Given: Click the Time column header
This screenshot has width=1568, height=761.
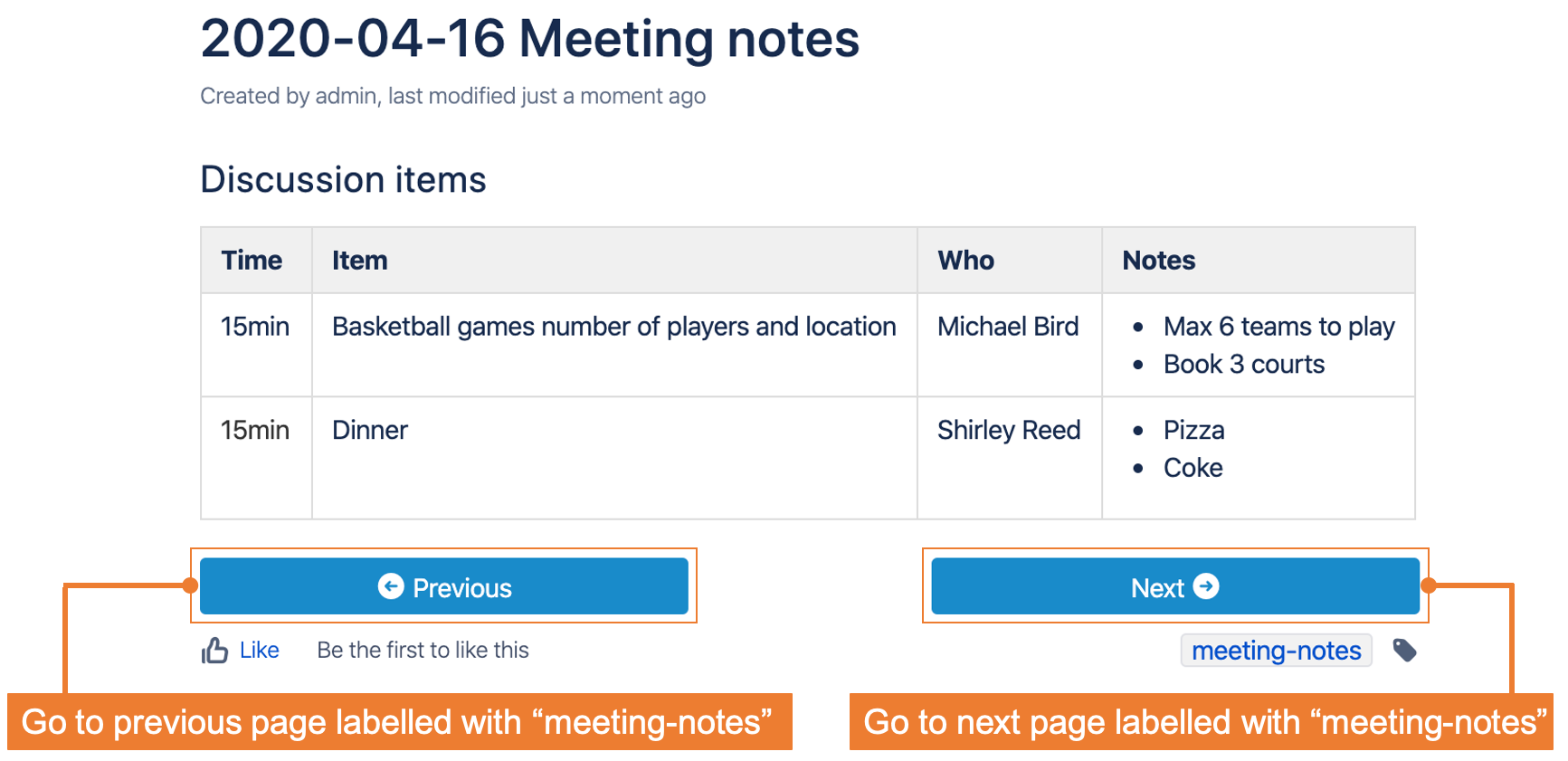Looking at the screenshot, I should click(252, 261).
